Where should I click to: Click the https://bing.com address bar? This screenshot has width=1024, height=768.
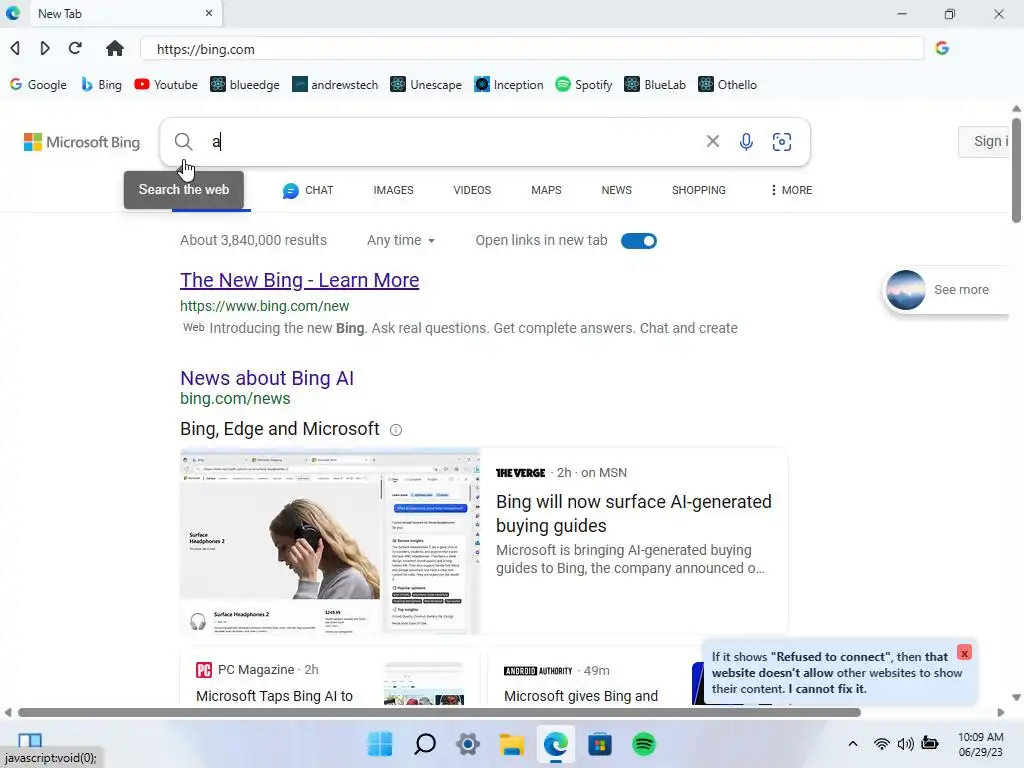coord(532,49)
